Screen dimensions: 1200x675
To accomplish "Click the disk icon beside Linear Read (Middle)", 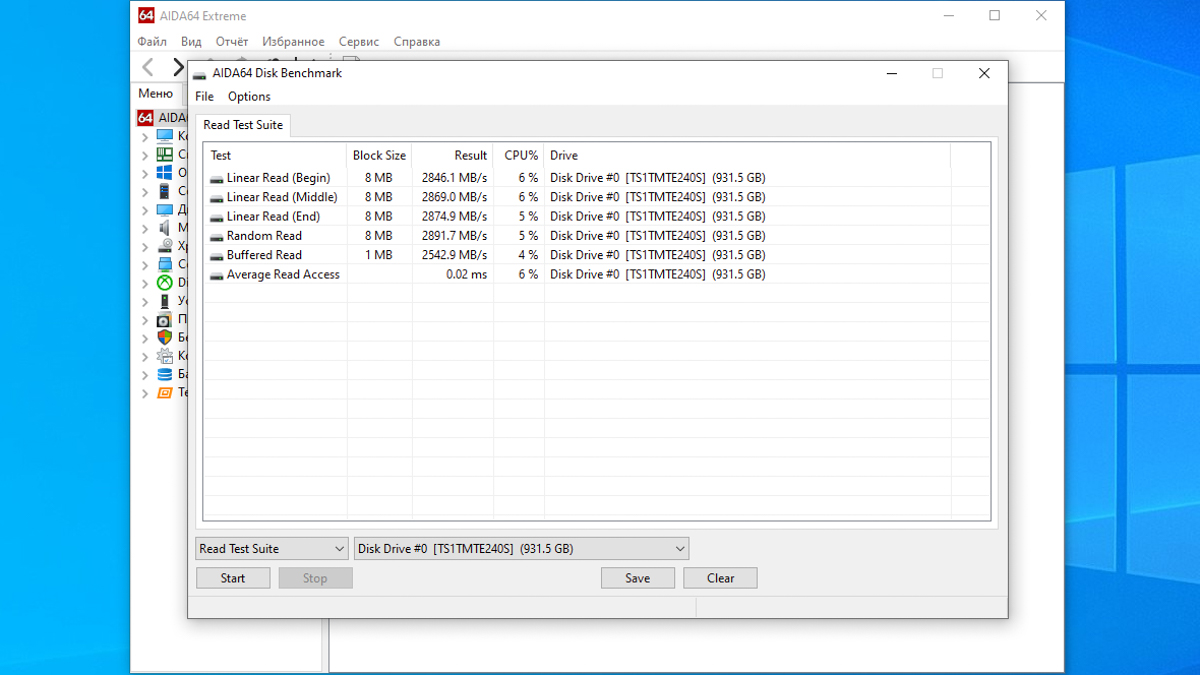I will point(217,198).
